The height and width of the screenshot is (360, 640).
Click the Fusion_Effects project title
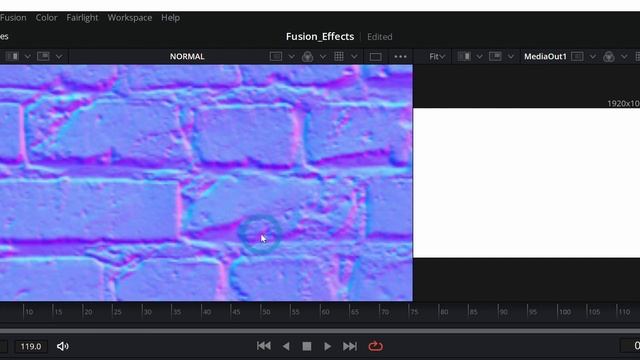click(x=320, y=36)
